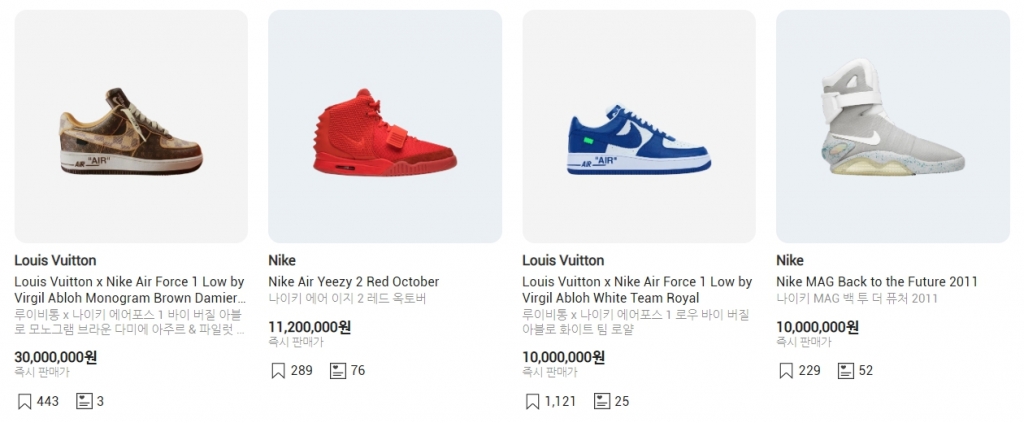Open Nike MAG Back to the Future 2011 title
This screenshot has height=423, width=1024.
click(876, 282)
